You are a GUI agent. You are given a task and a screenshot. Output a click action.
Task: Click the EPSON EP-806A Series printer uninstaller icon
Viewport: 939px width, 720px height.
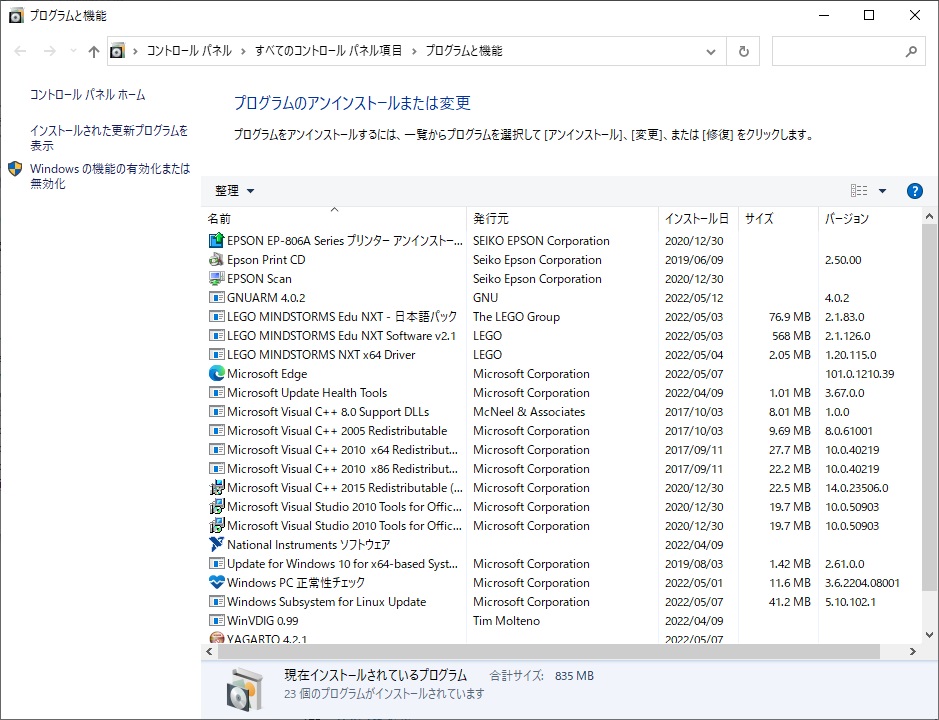216,241
